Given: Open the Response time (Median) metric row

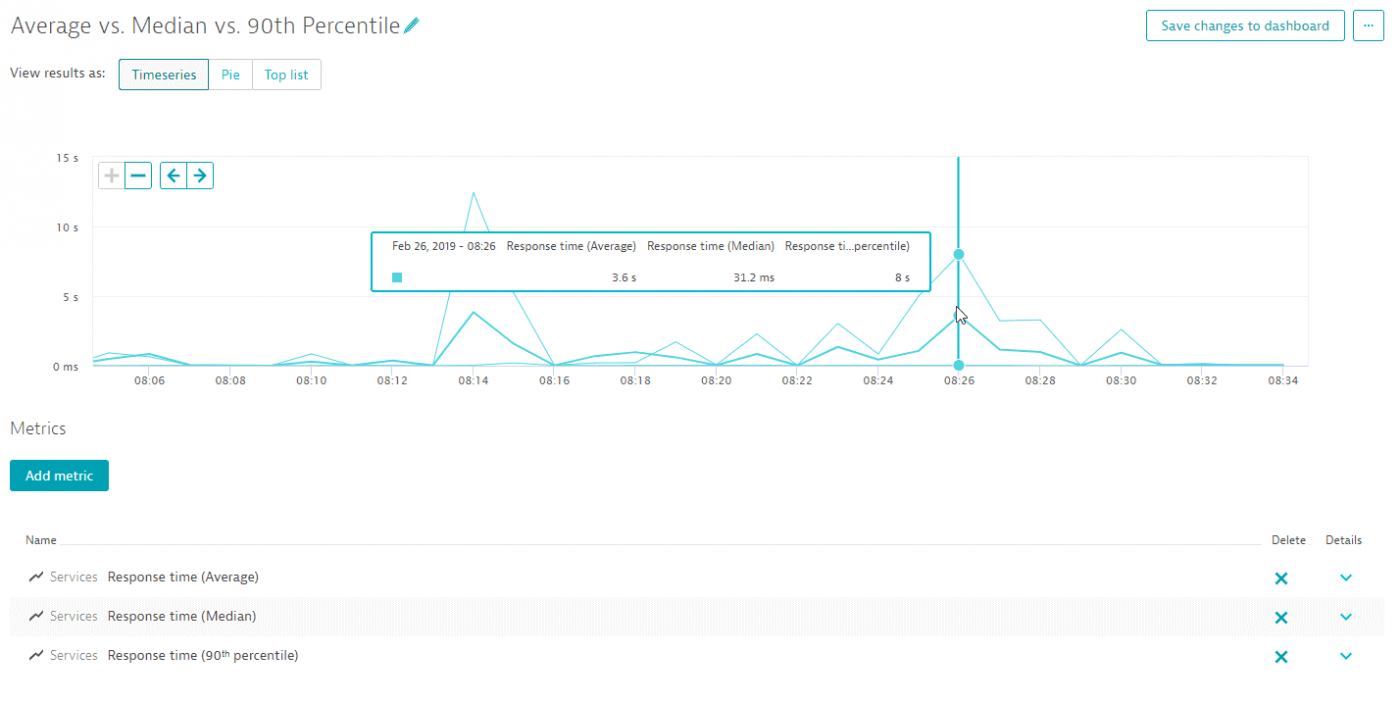Looking at the screenshot, I should coord(182,616).
